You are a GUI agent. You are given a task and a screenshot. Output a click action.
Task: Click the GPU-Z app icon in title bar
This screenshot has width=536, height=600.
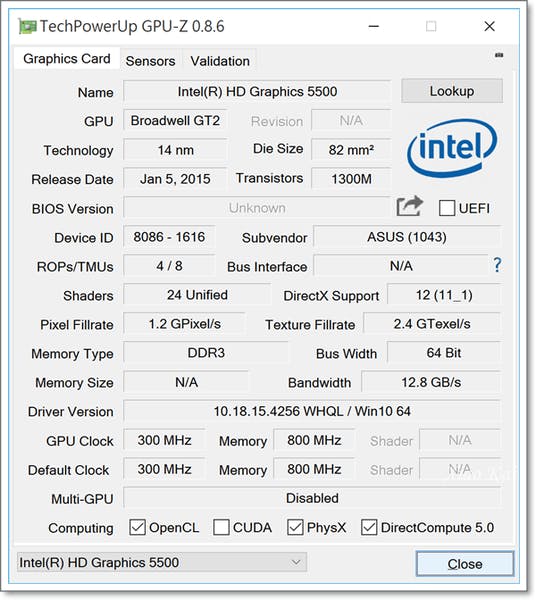pos(28,27)
